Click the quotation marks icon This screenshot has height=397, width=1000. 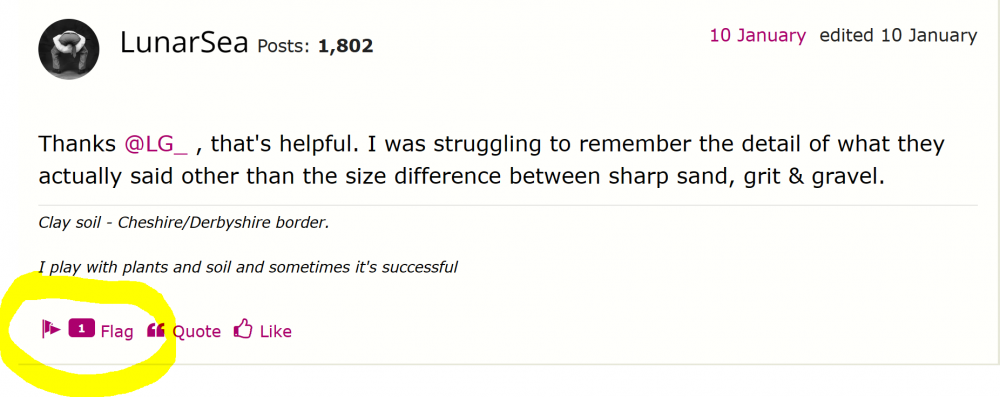[x=156, y=330]
